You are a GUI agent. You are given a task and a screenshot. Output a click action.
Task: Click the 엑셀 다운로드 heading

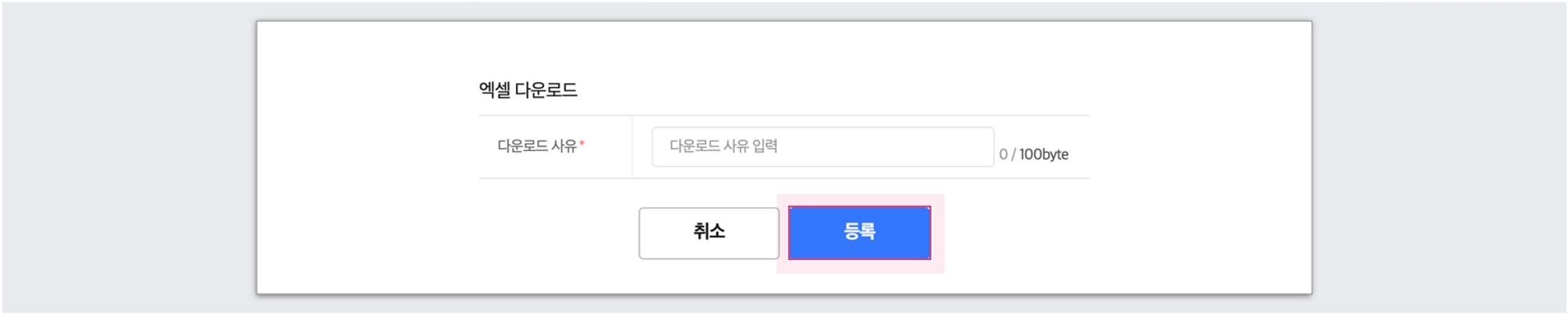coord(528,90)
